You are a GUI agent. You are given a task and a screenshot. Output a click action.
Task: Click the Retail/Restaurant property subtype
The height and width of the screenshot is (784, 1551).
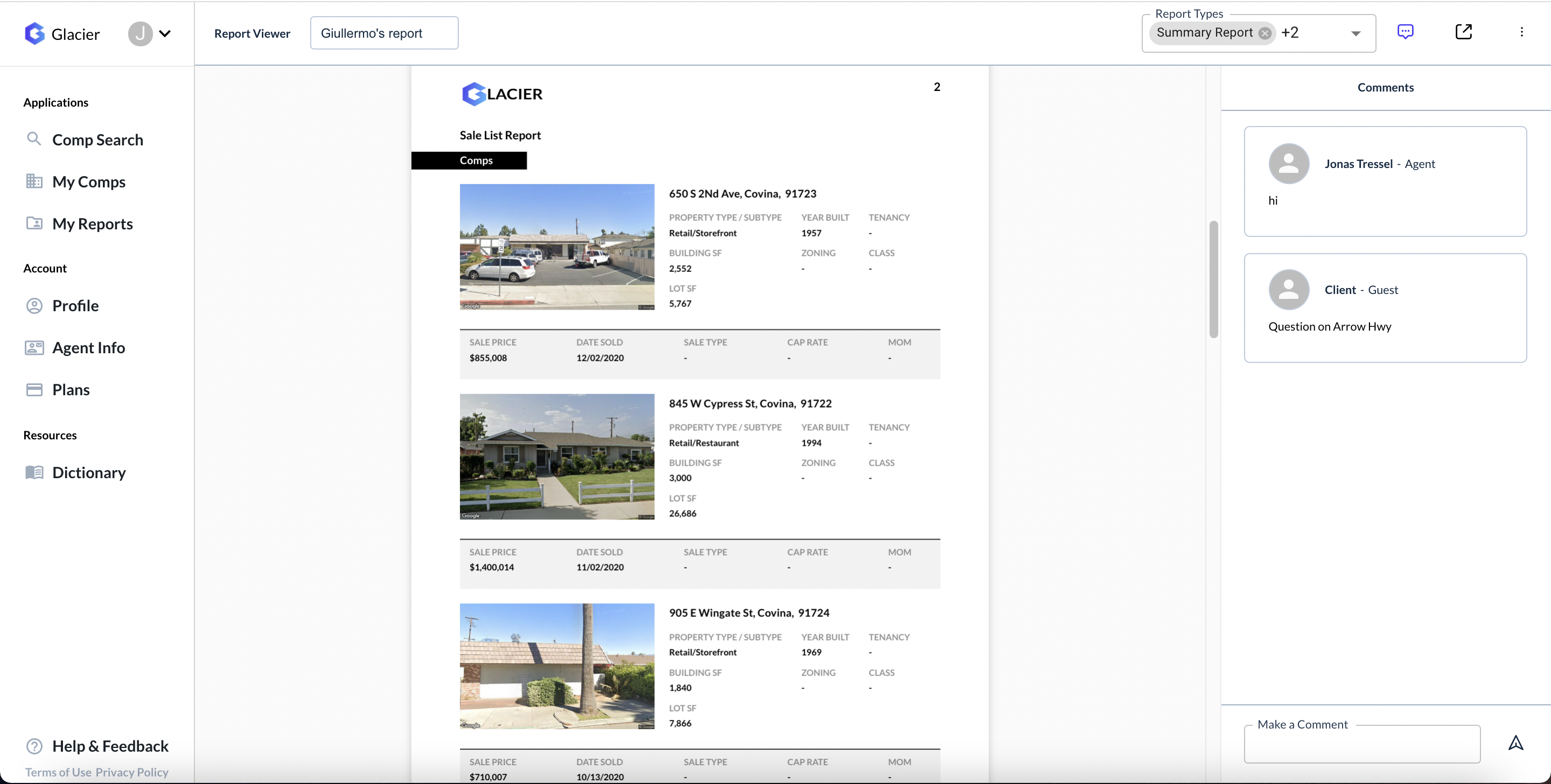pyautogui.click(x=704, y=443)
